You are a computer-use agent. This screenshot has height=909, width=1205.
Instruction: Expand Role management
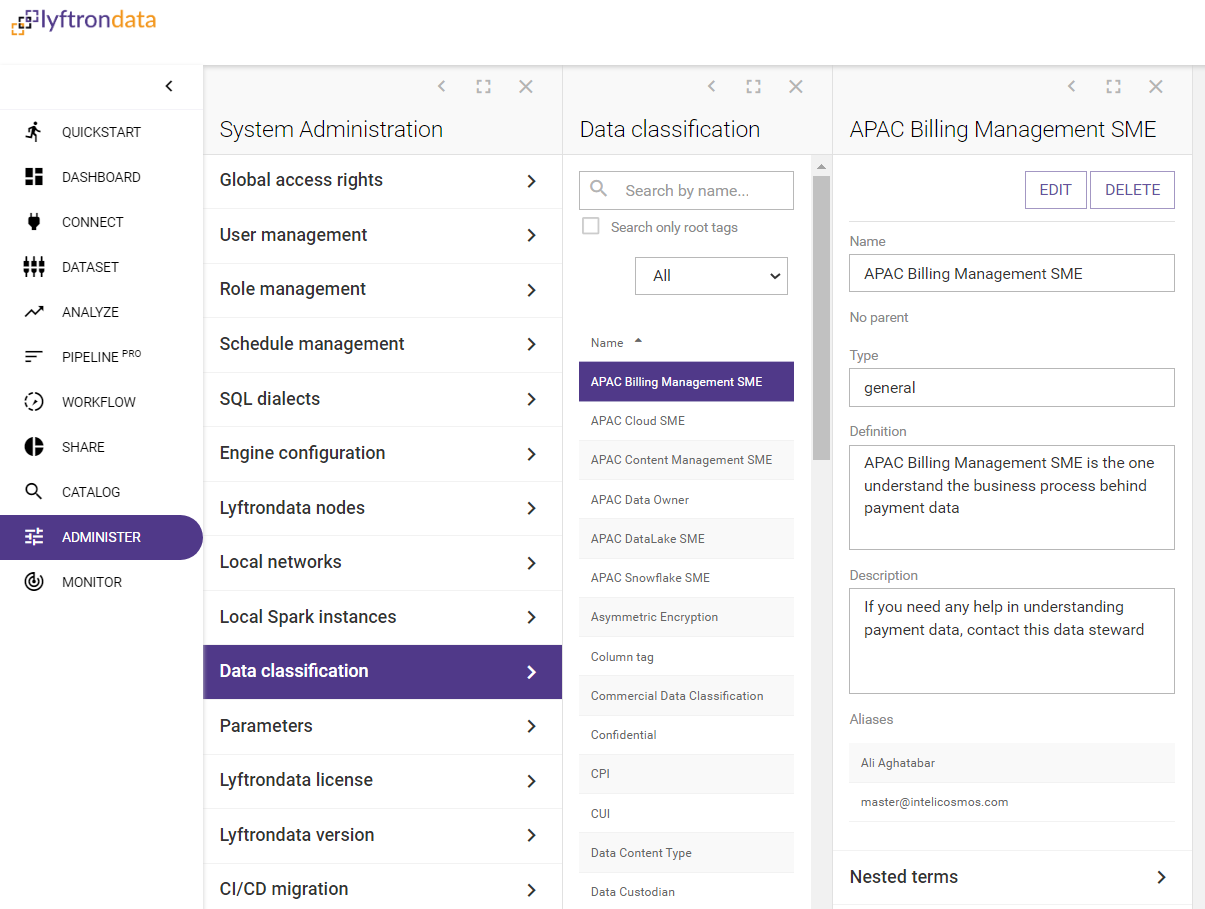(x=382, y=290)
